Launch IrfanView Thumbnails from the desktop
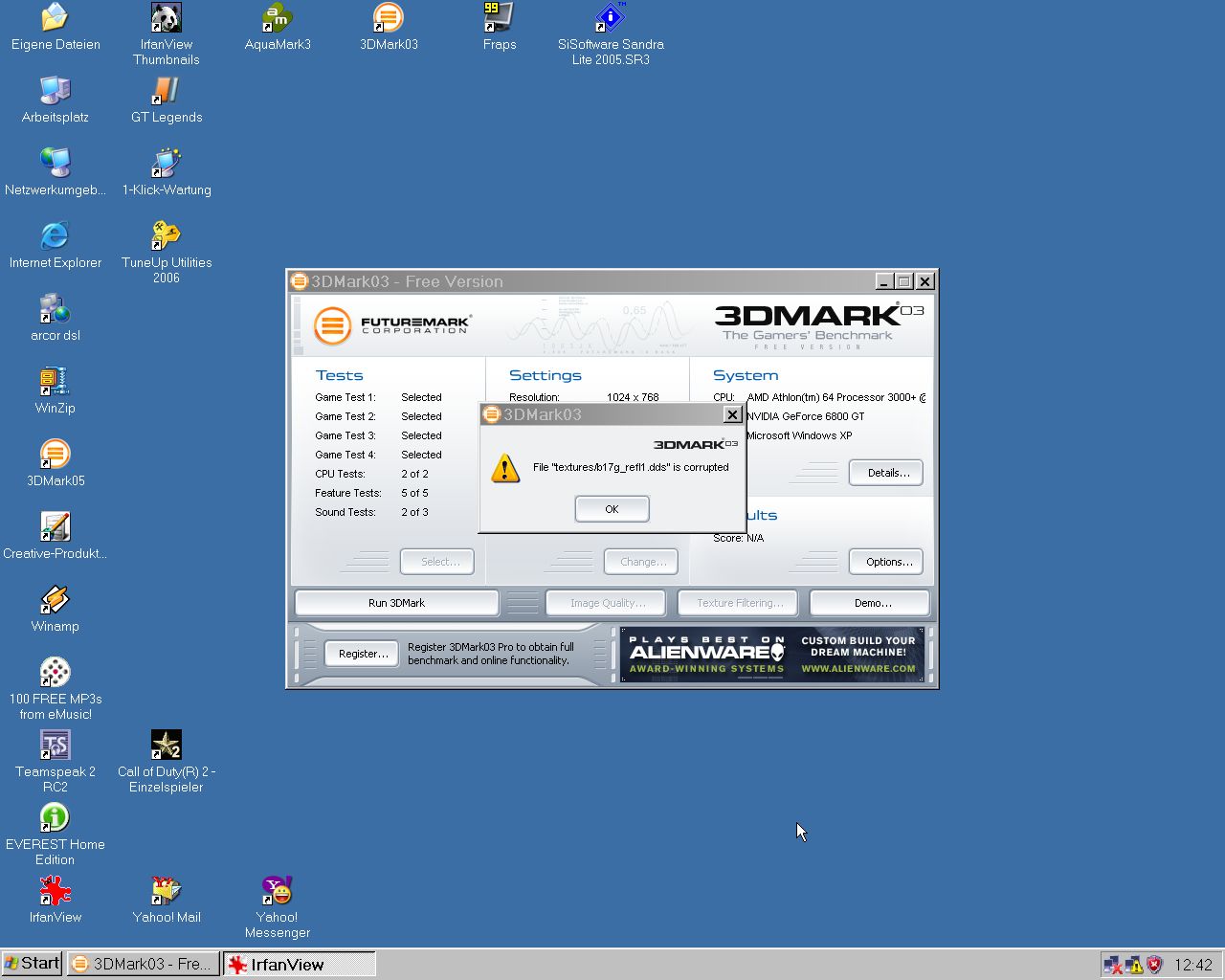 point(167,34)
